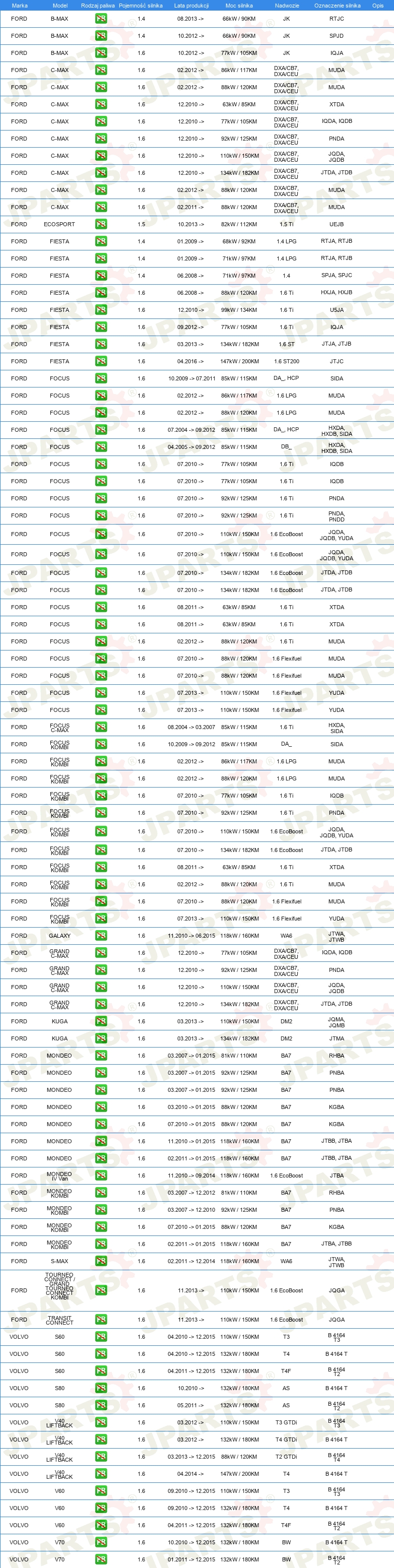Click engine code RTJC
This screenshot has width=394, height=1568.
pyautogui.click(x=337, y=18)
